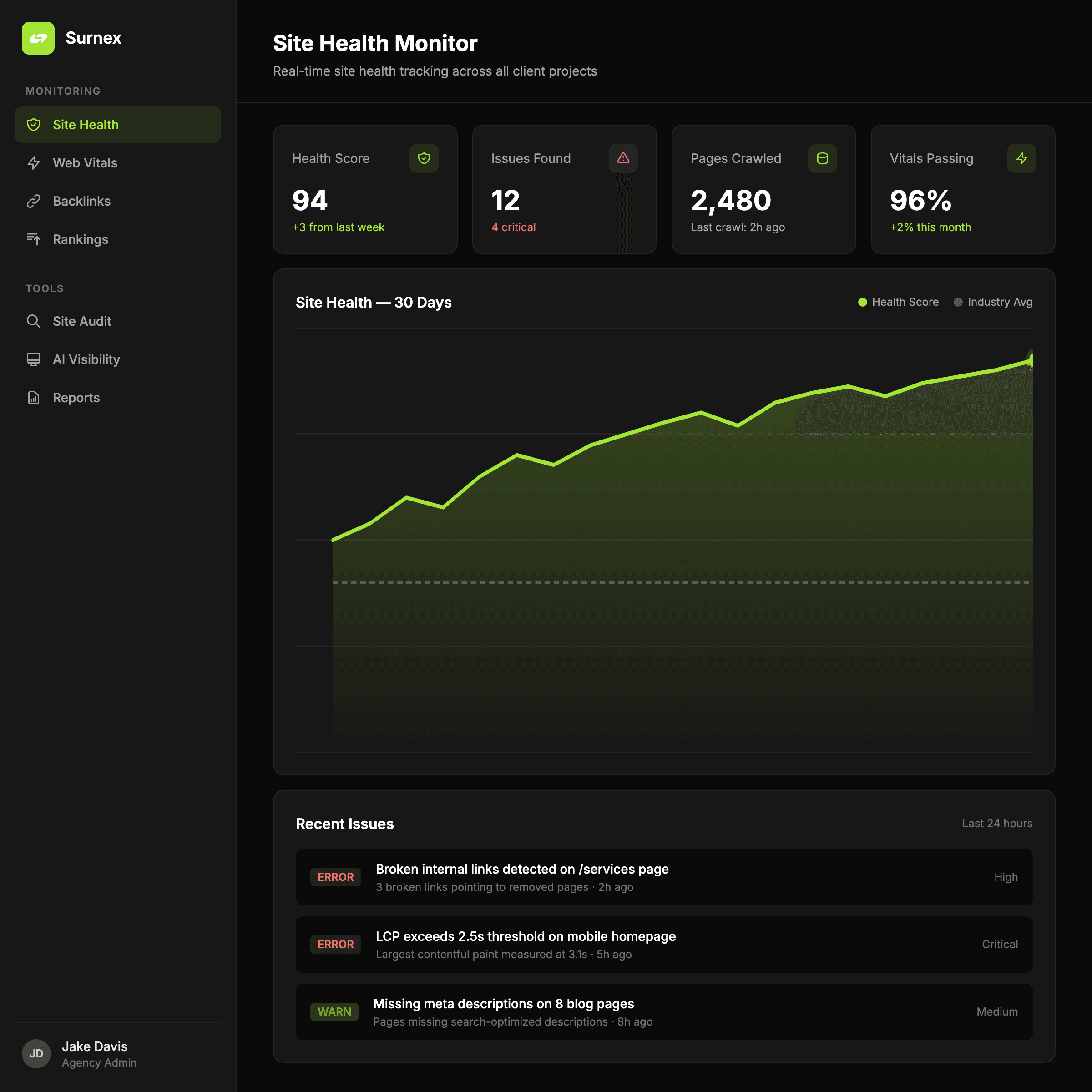Click the Backlinks chain link icon
The width and height of the screenshot is (1092, 1092).
(34, 201)
